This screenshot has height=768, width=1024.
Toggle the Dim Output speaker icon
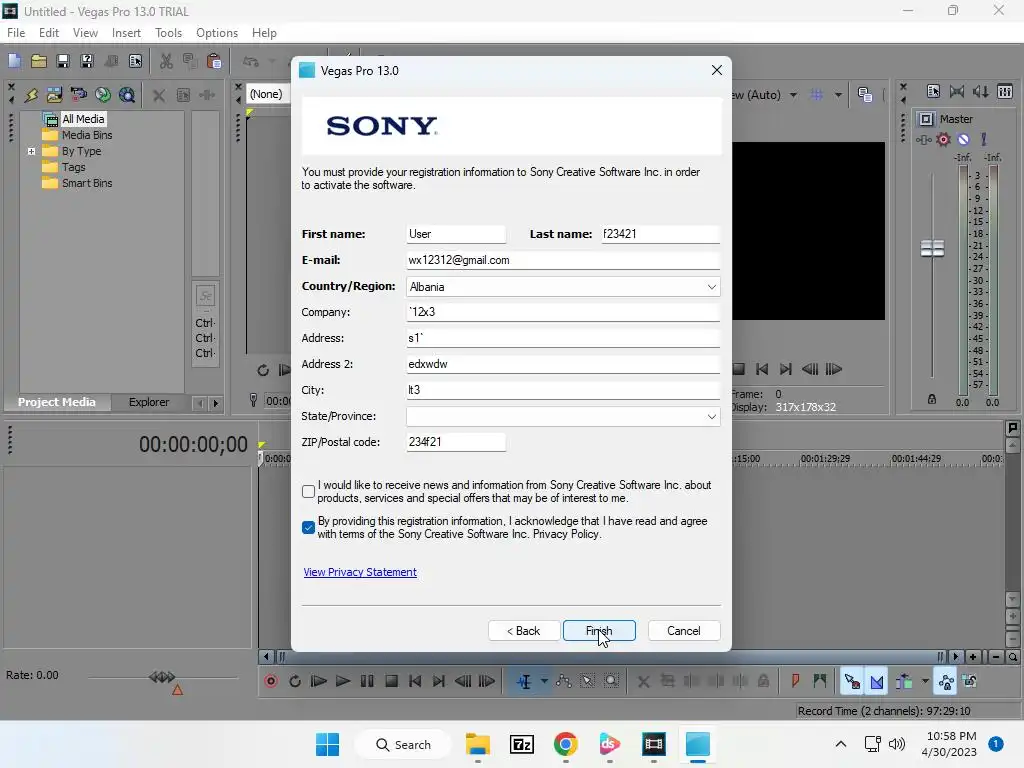point(981,91)
